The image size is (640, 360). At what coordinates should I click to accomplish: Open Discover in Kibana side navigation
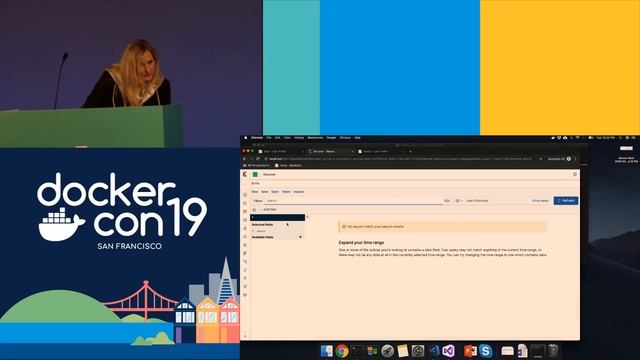[x=245, y=195]
